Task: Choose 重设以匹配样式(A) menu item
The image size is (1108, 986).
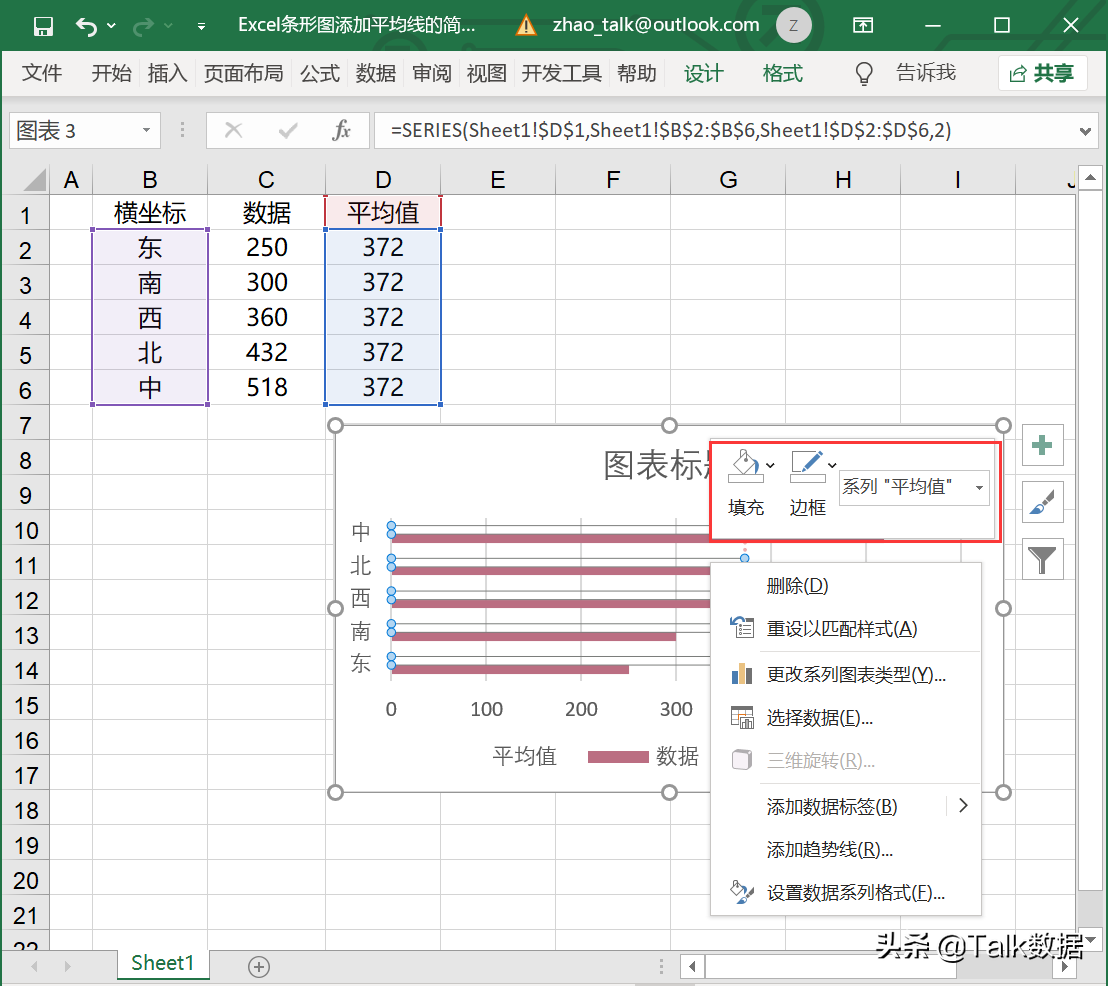Action: click(847, 628)
